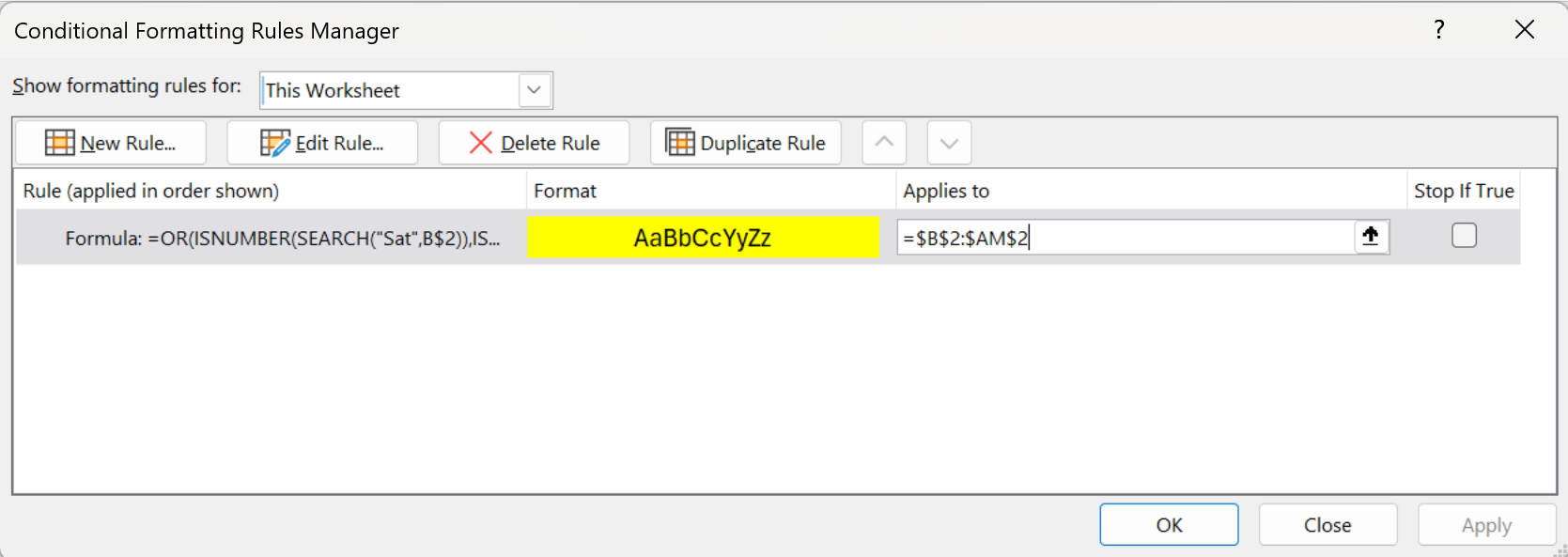Open Edit Rule dialog
The width and height of the screenshot is (1568, 557).
click(x=322, y=143)
